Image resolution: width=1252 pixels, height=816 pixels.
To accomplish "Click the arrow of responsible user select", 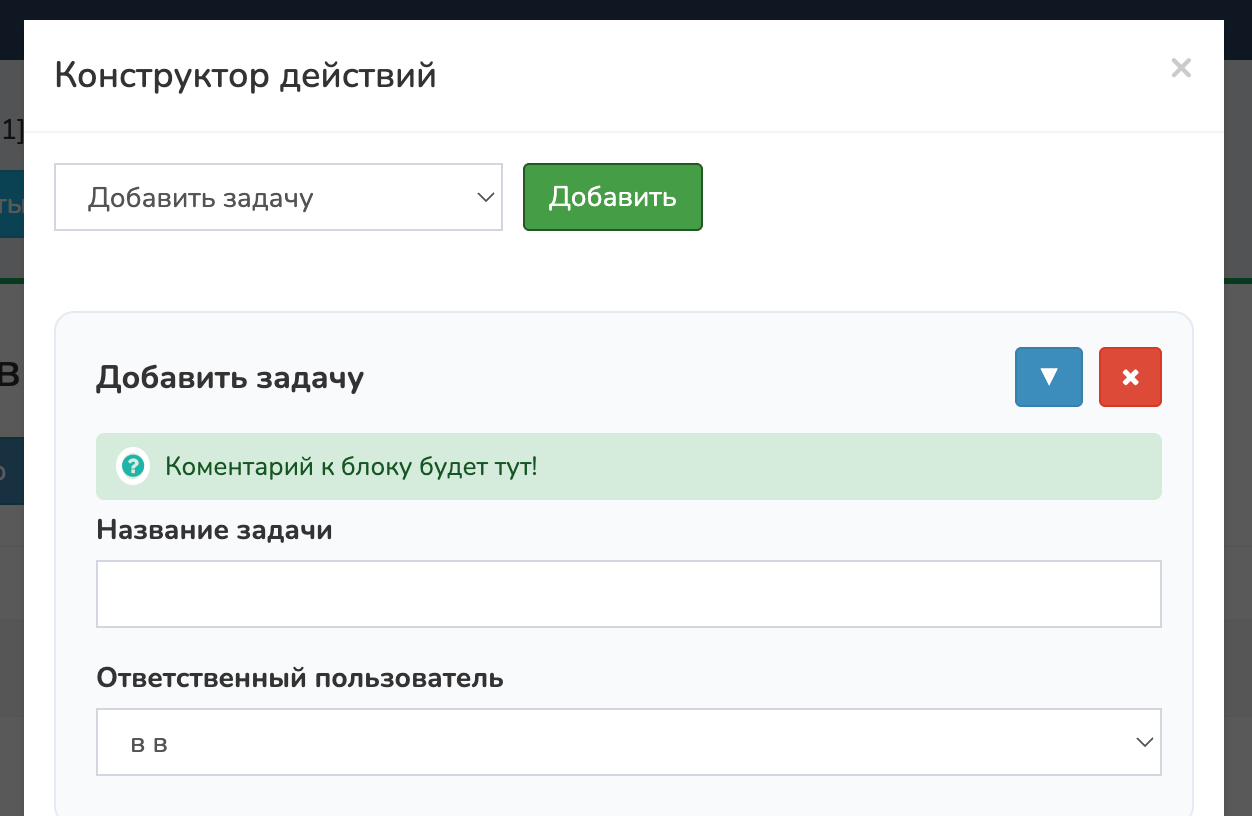I will click(1144, 742).
